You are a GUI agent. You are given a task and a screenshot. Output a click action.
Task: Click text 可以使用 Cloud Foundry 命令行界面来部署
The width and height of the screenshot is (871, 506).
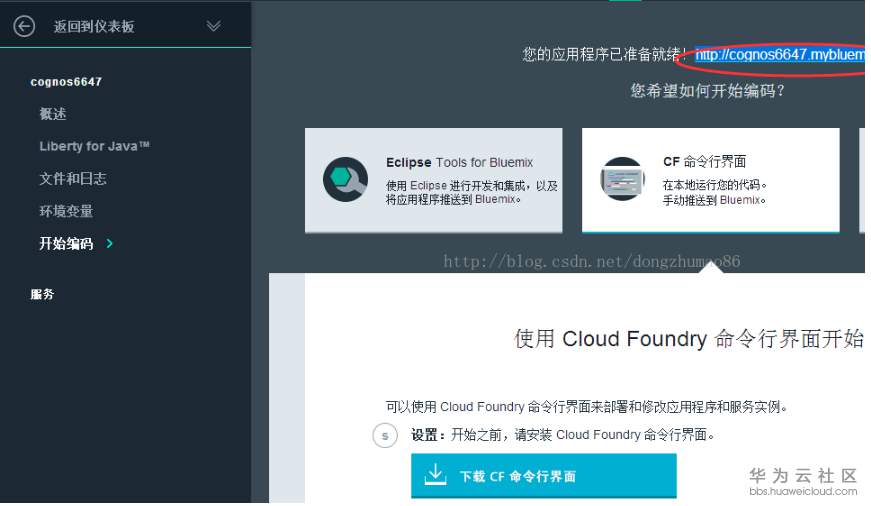pyautogui.click(x=586, y=407)
